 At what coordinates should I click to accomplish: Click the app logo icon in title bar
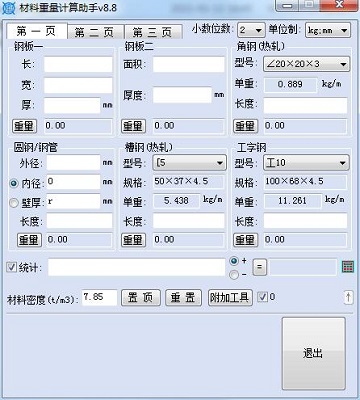coord(9,8)
